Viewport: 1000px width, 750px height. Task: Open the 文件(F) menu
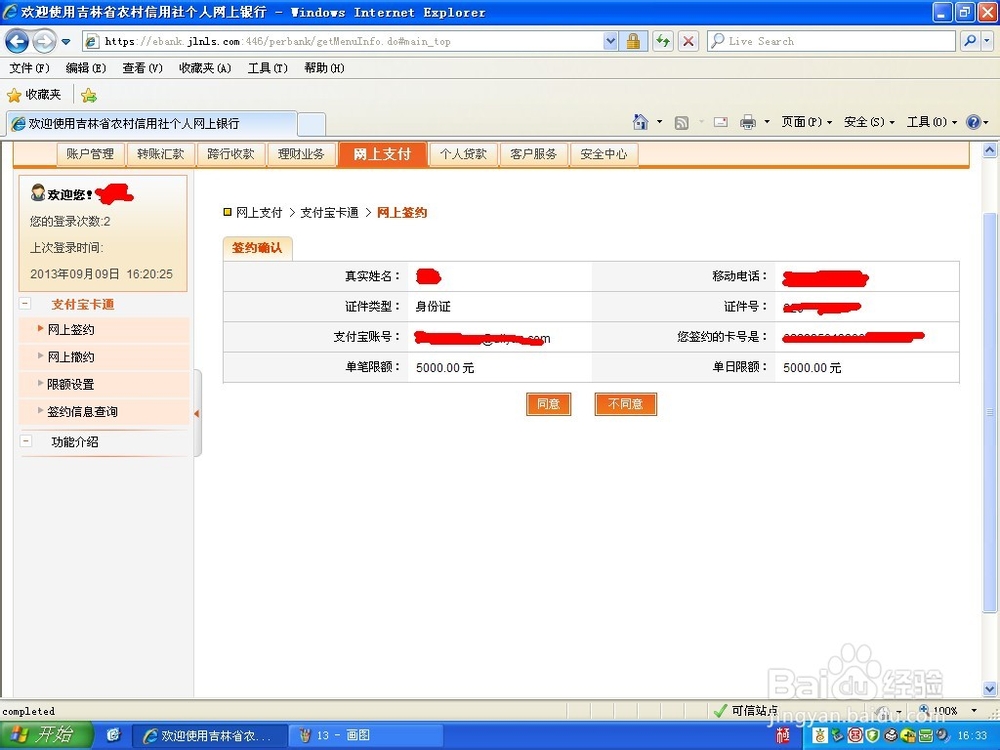click(x=29, y=68)
